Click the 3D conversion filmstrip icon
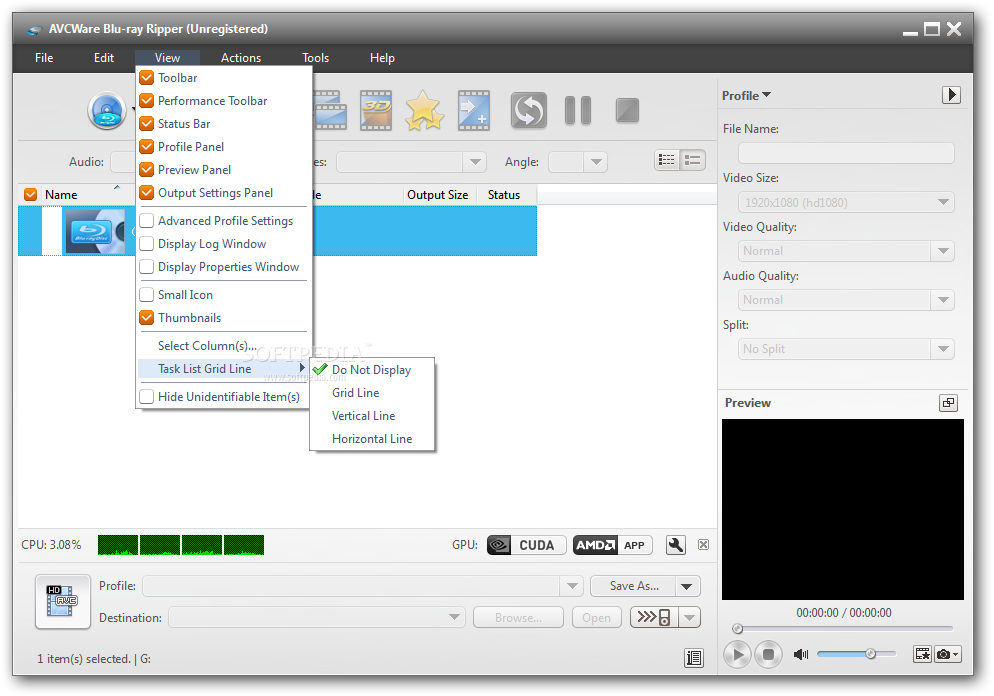 [376, 110]
